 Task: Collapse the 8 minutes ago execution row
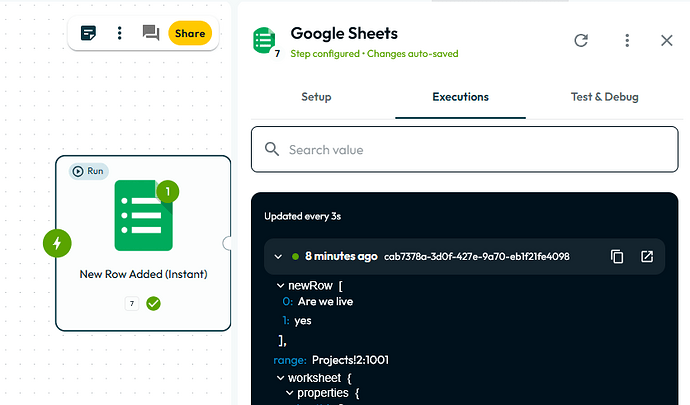(x=278, y=257)
